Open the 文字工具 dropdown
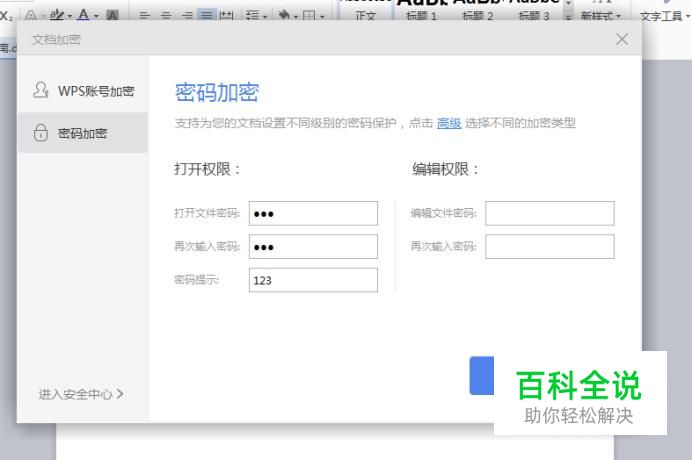This screenshot has width=692, height=460. click(664, 16)
